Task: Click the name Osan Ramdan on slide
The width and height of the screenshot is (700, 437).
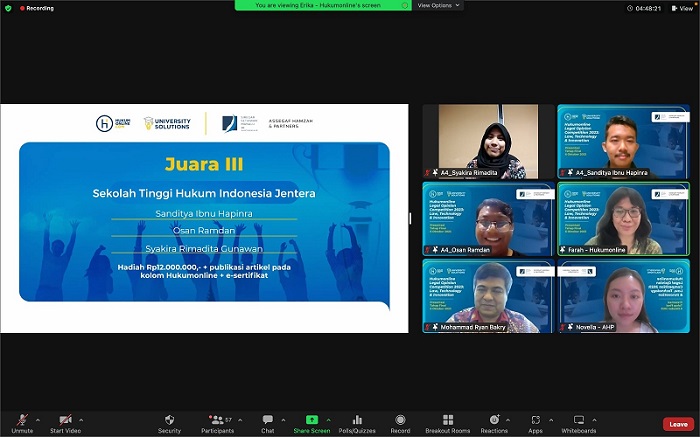Action: tap(204, 231)
